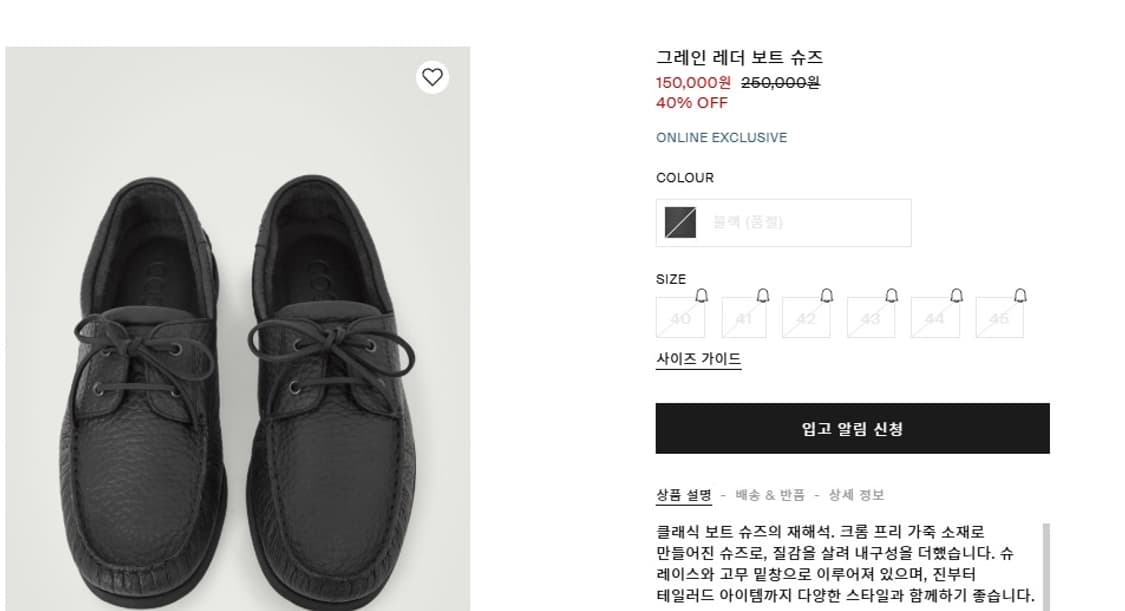Viewport: 1125px width, 611px height.
Task: Click the product description scrollbar
Action: click(1046, 565)
